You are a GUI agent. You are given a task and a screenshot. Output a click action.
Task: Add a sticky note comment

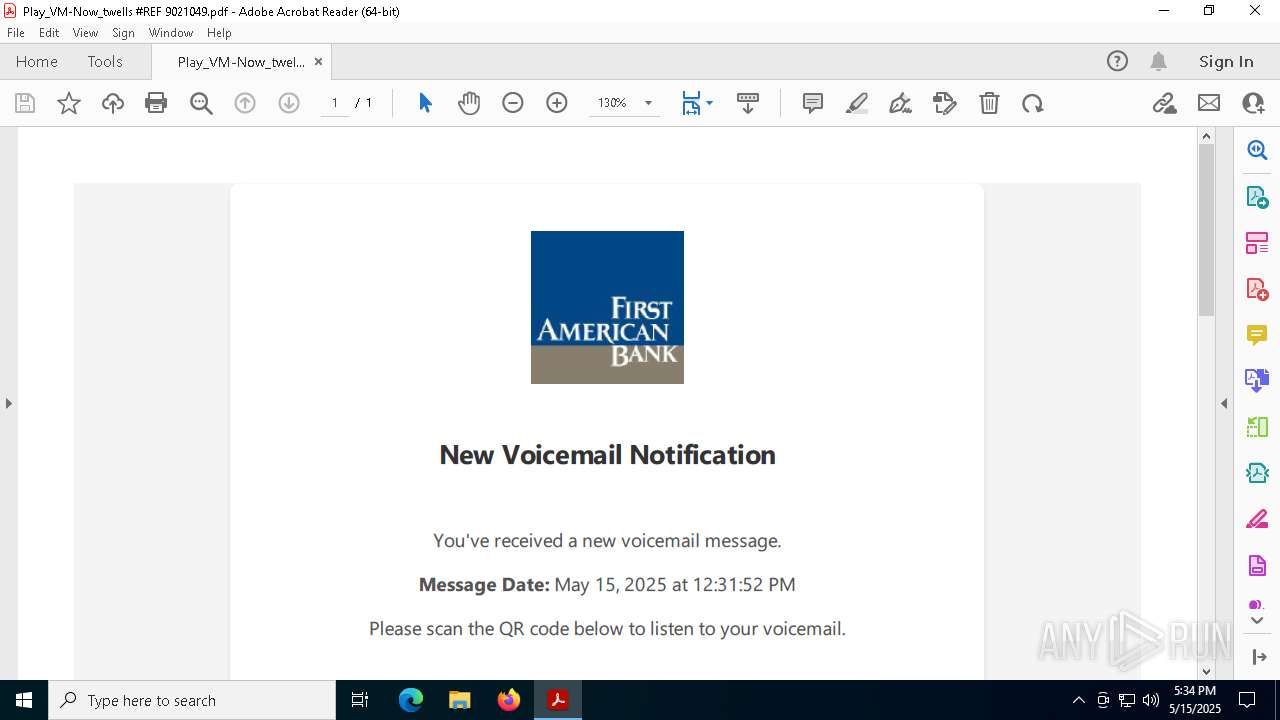(x=813, y=103)
